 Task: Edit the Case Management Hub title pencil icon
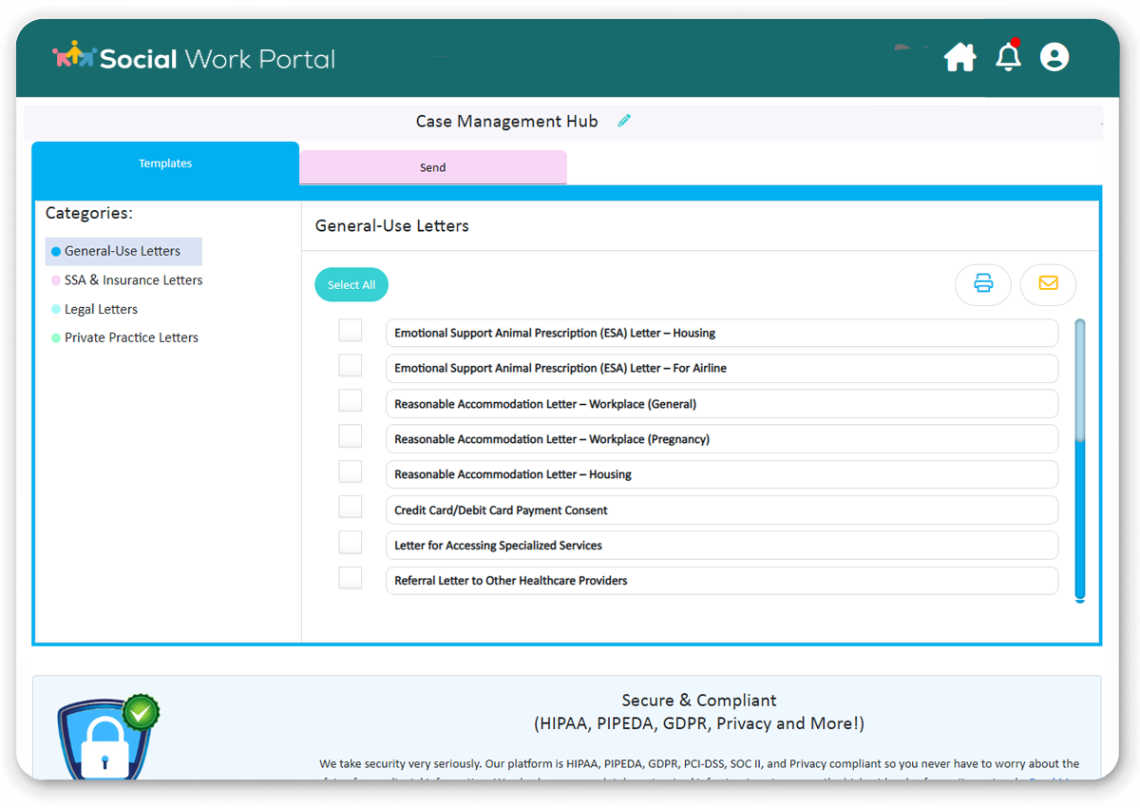coord(624,120)
